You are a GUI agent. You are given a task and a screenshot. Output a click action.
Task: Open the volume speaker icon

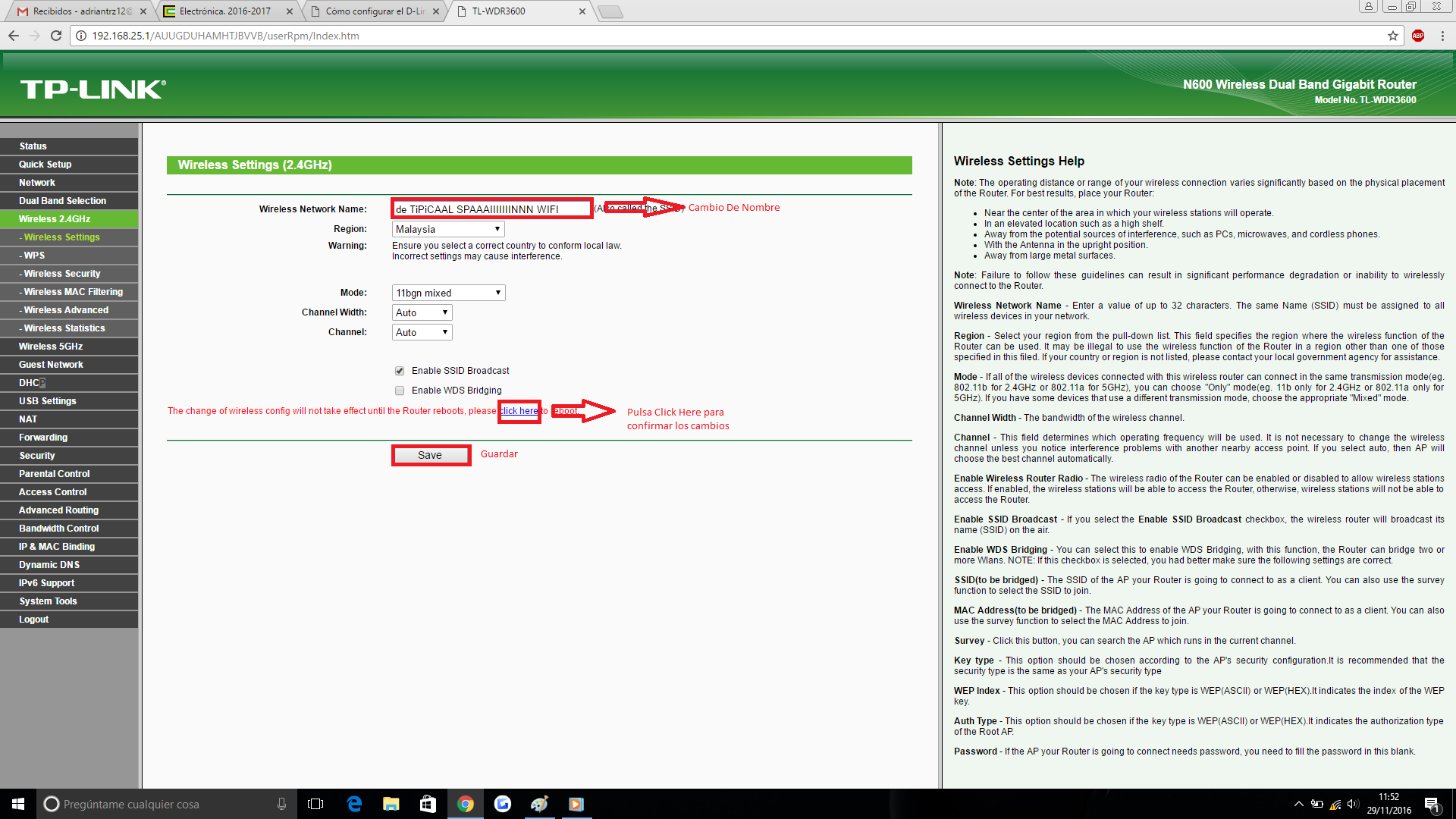(1353, 804)
